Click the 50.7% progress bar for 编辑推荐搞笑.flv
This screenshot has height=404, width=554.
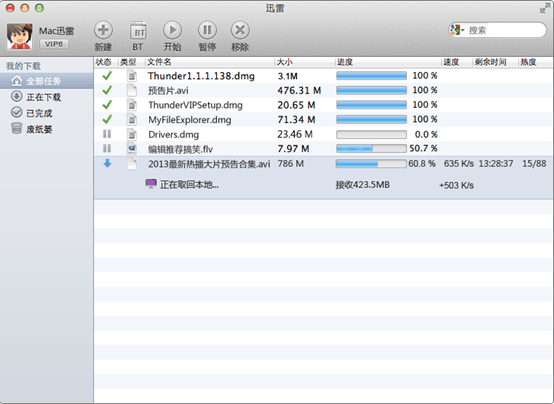click(x=371, y=149)
